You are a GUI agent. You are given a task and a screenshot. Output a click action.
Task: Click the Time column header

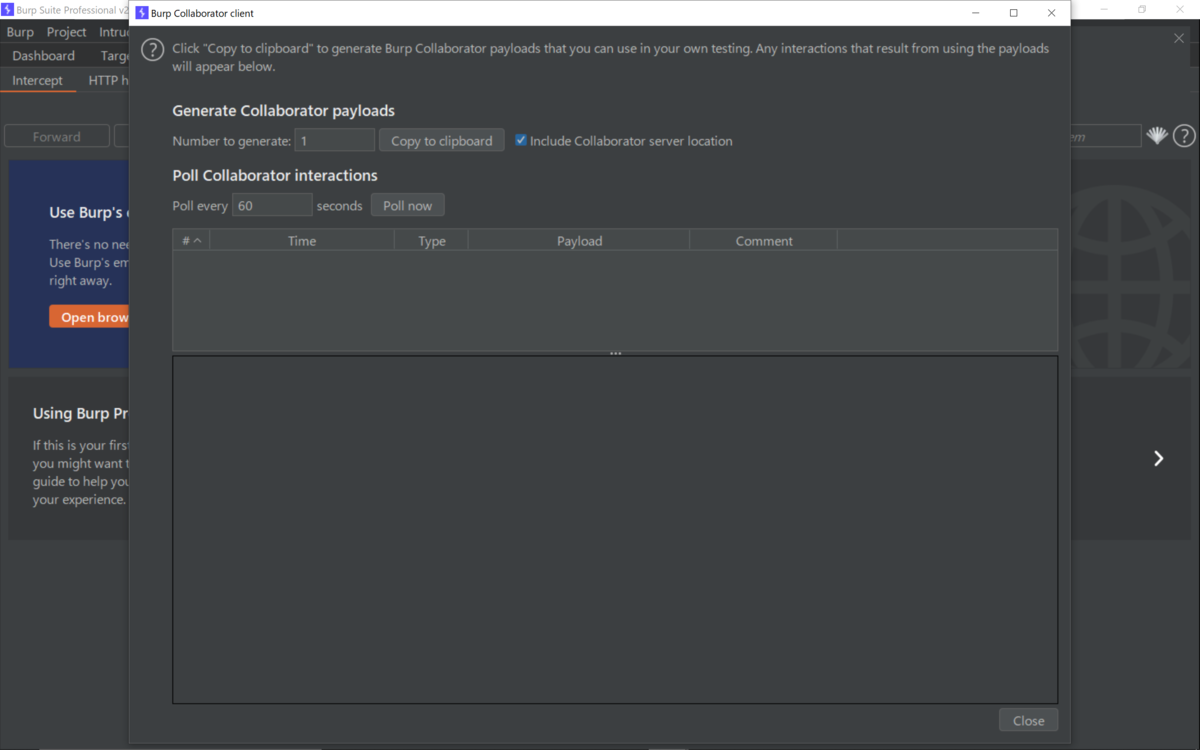coord(302,241)
